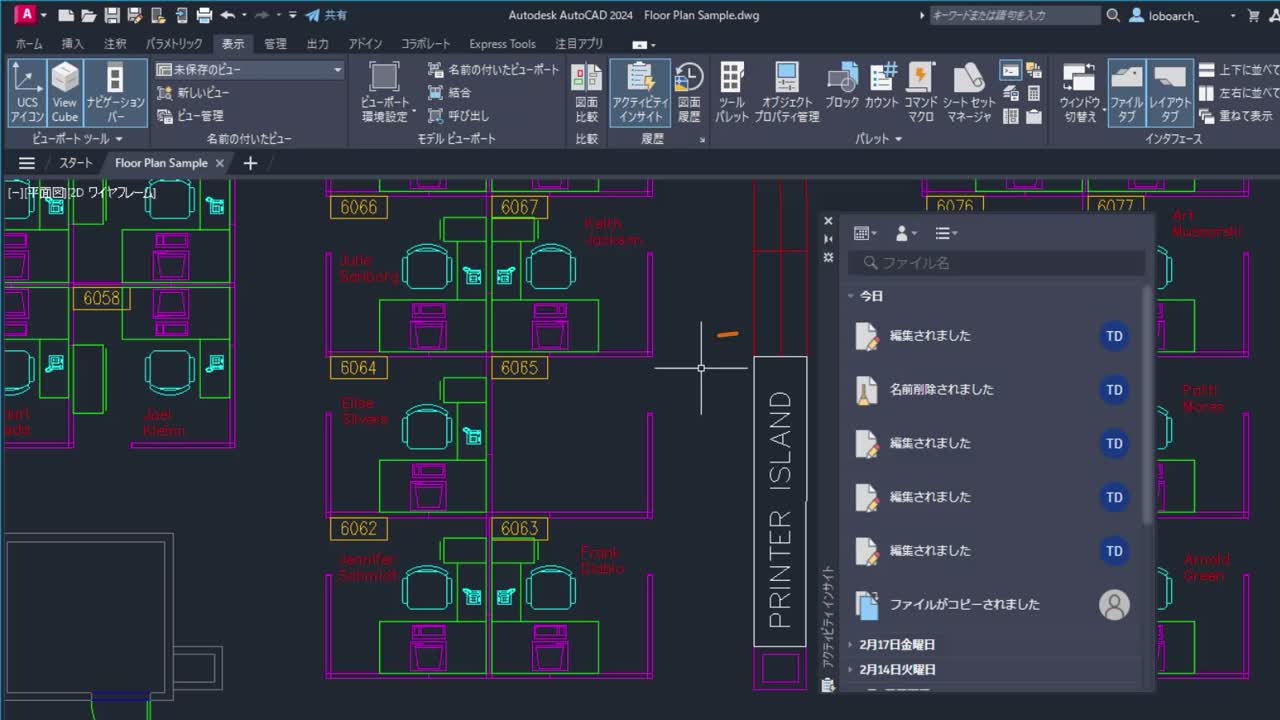The height and width of the screenshot is (720, 1280).
Task: Close the Activity Insights palette
Action: pos(828,221)
